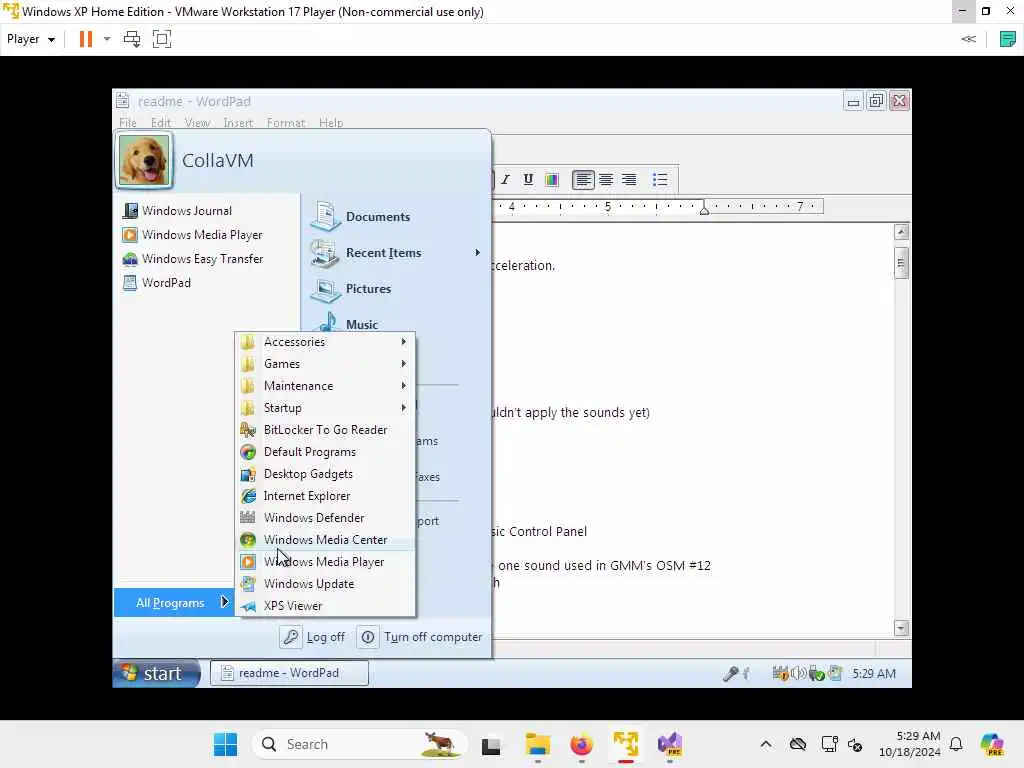Open Visual Studio on host taskbar
The image size is (1024, 768).
click(669, 744)
